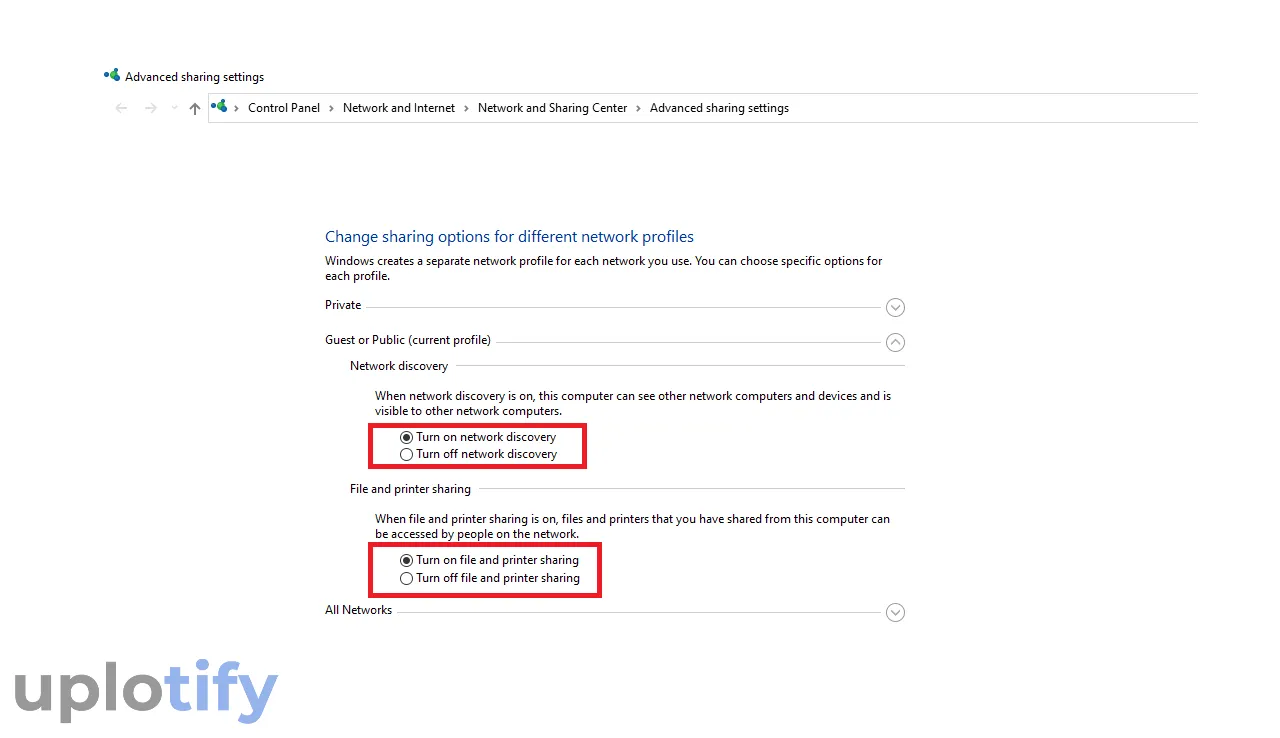The image size is (1280, 738).
Task: Expand the All Networks section
Action: click(896, 612)
